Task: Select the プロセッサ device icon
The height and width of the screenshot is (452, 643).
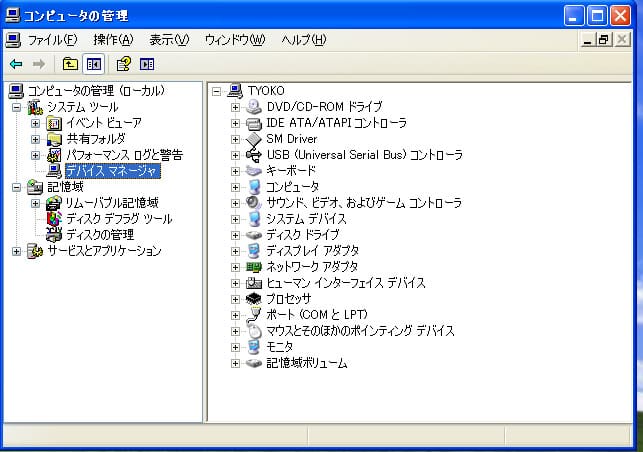Action: (x=254, y=299)
